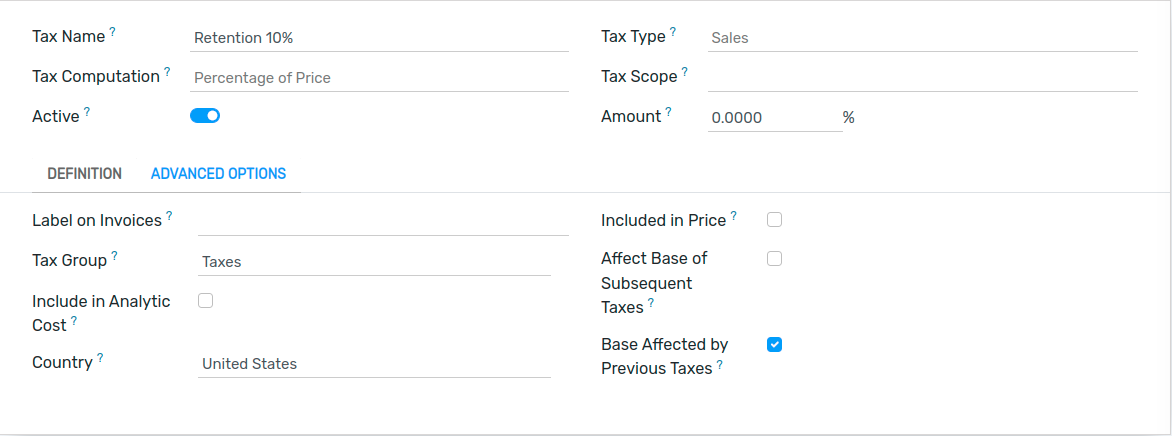This screenshot has height=436, width=1172.
Task: Click help icon next to Tax Scope
Action: point(685,72)
